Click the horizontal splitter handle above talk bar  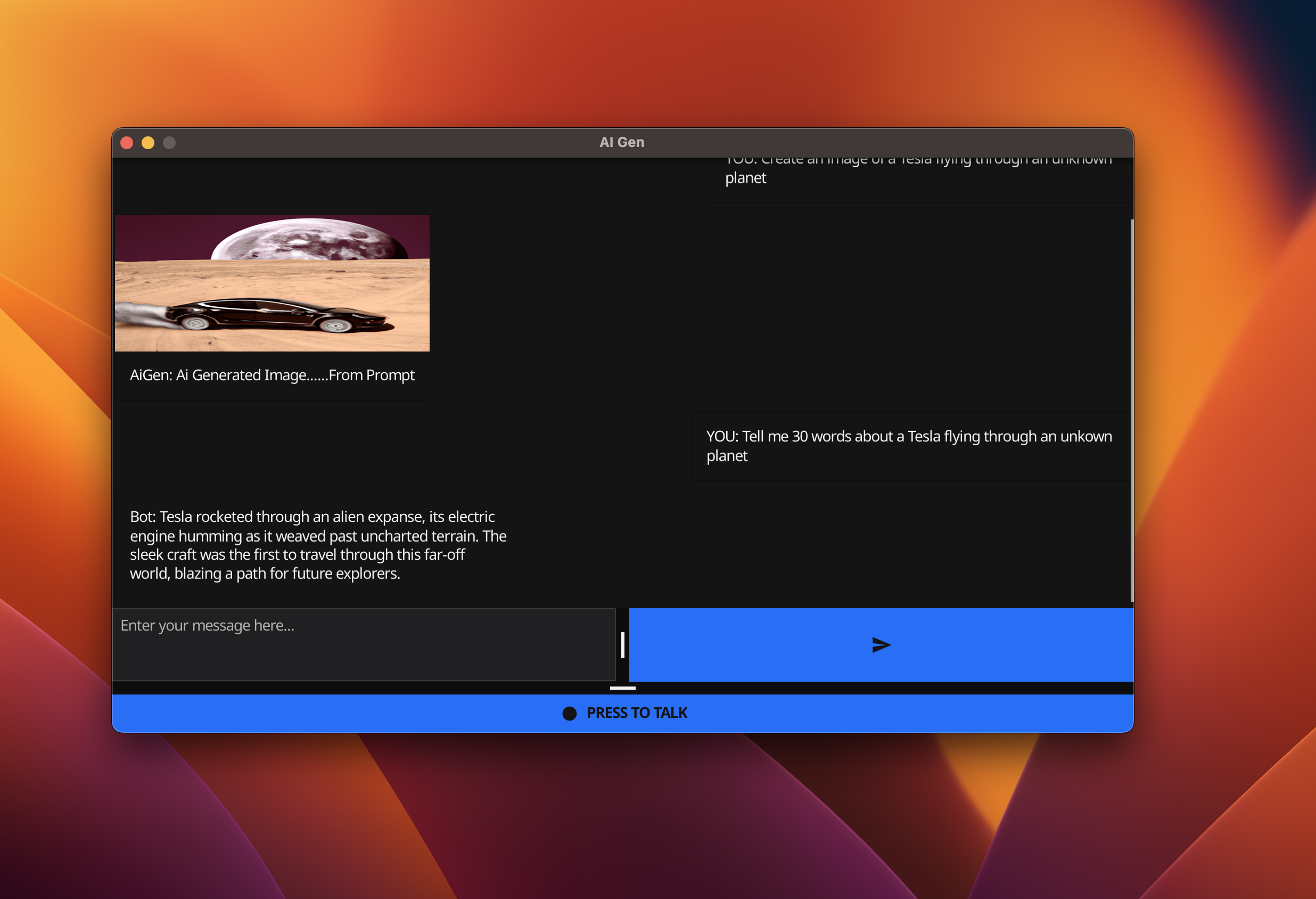622,688
